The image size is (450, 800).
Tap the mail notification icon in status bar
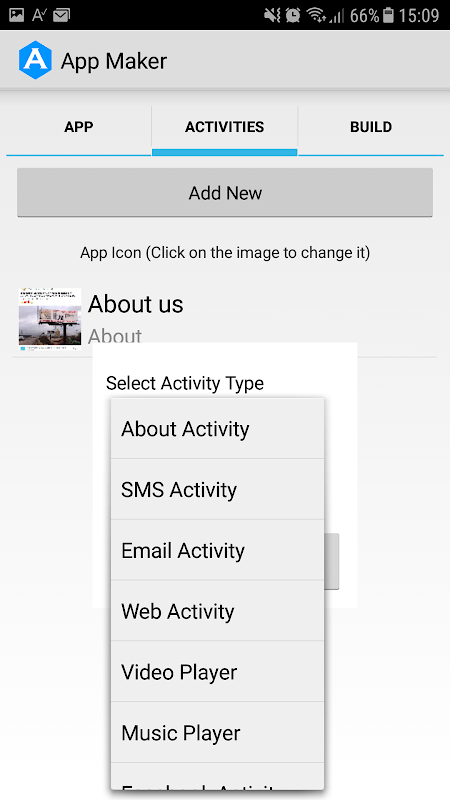61,16
